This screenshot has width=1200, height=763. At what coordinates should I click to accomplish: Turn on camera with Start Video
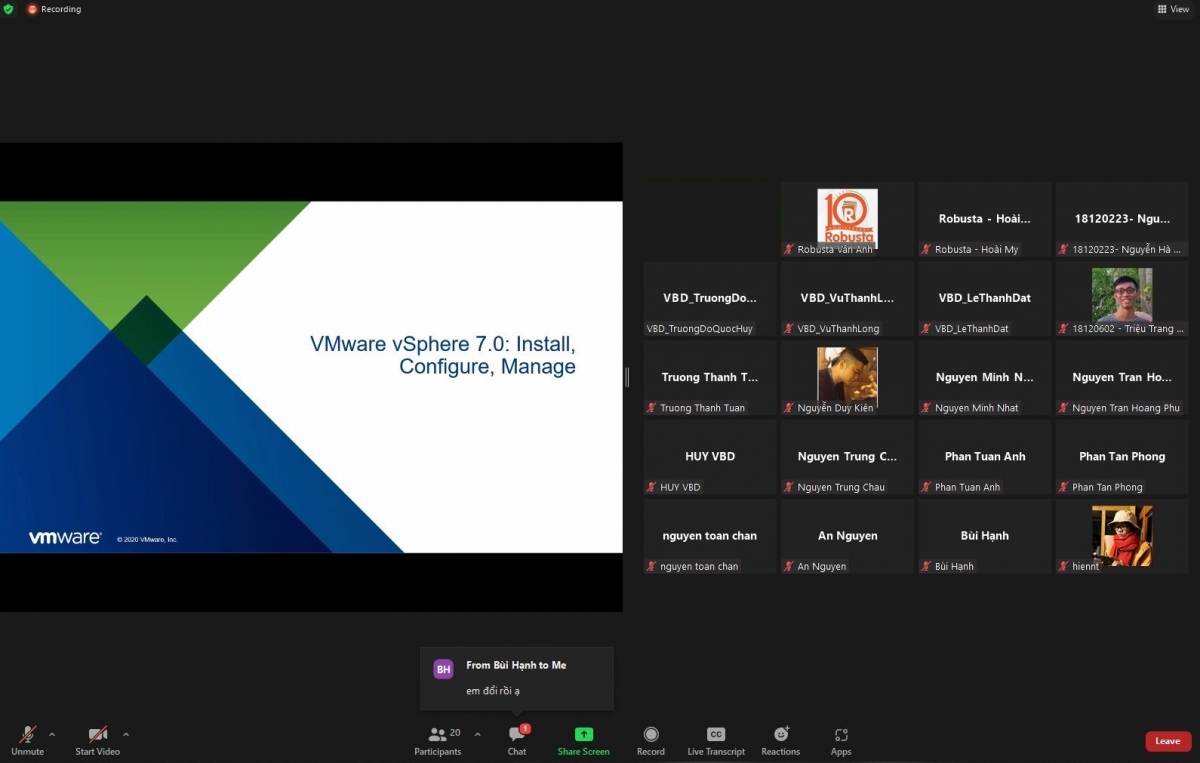[x=97, y=741]
